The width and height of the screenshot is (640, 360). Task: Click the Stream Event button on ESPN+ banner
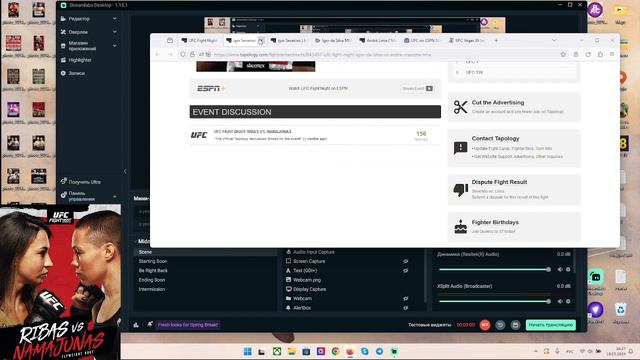tap(417, 89)
